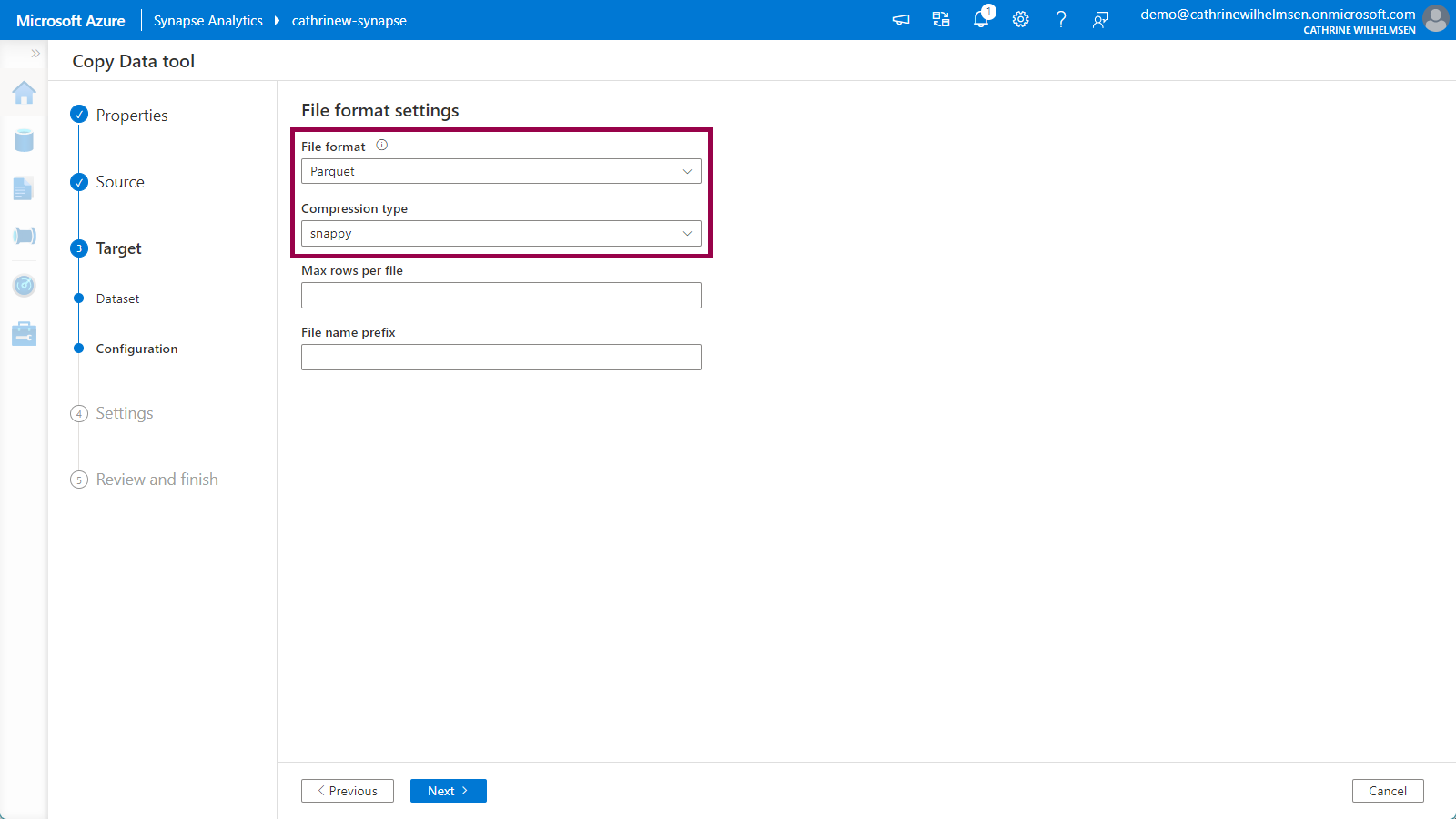Click the Max rows per file field
The image size is (1456, 819).
[500, 296]
